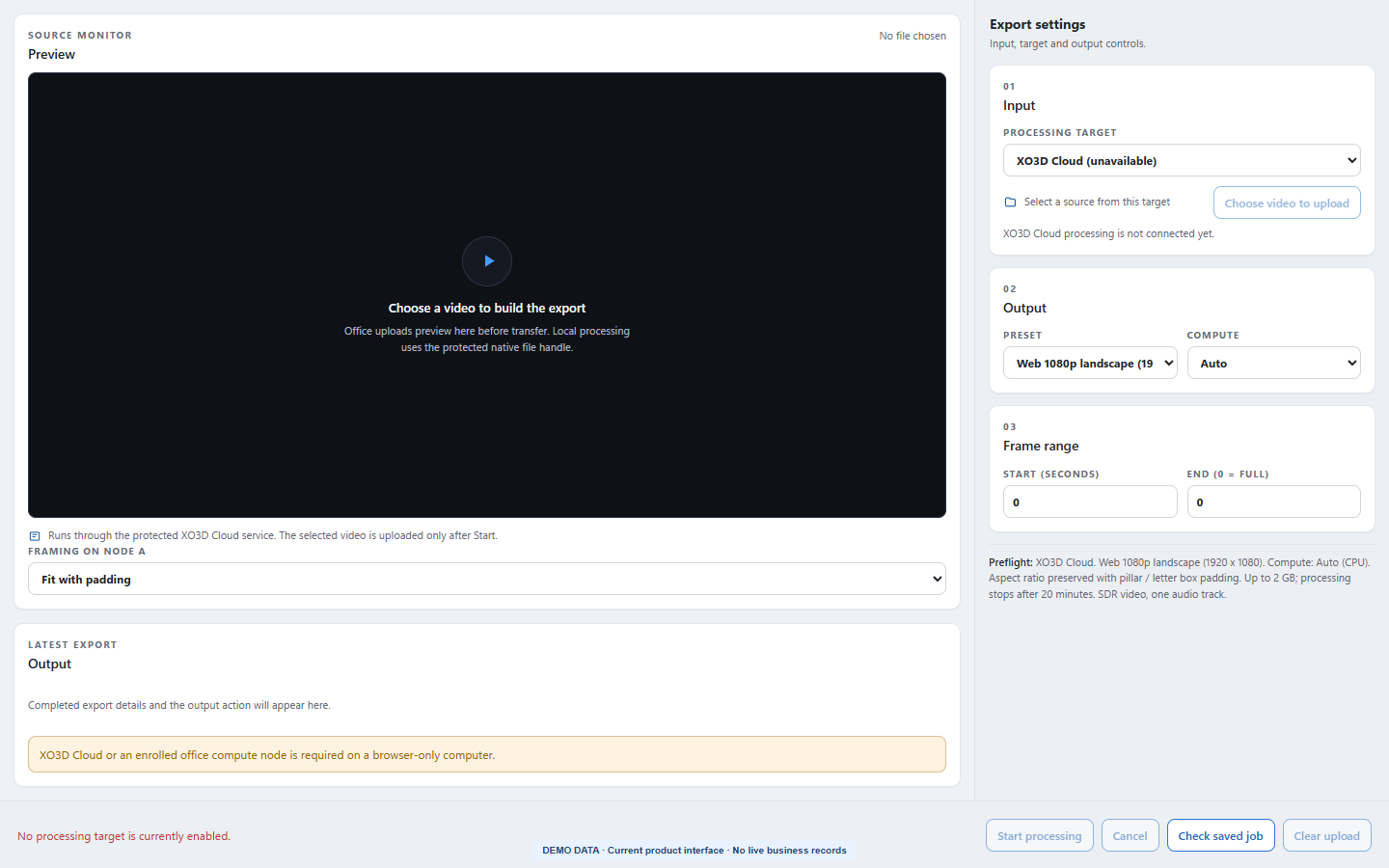
Task: Click the 'FRAMING ON NODE A' label
Action: [87, 552]
